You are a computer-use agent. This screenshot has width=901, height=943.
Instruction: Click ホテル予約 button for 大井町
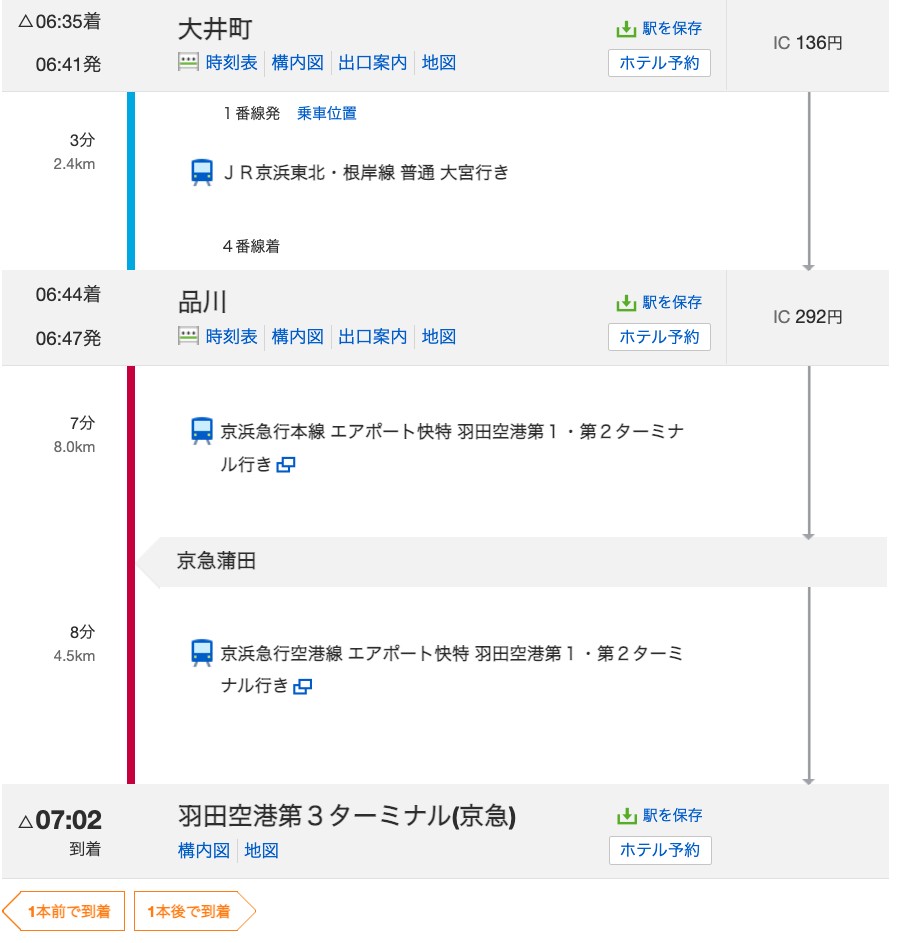(659, 63)
